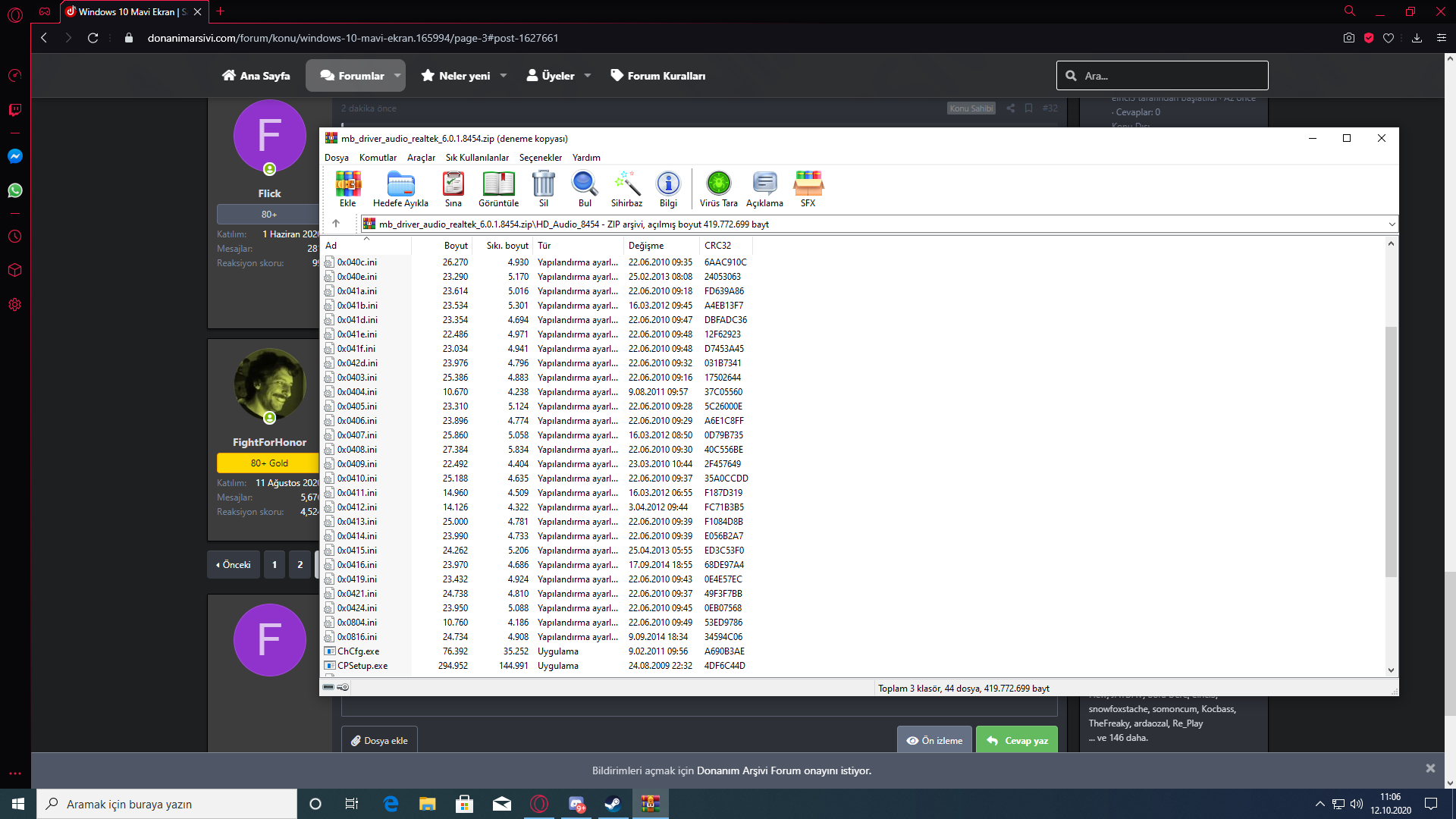The height and width of the screenshot is (819, 1456).
Task: Open the Sihirbaz wizard tool
Action: click(626, 189)
